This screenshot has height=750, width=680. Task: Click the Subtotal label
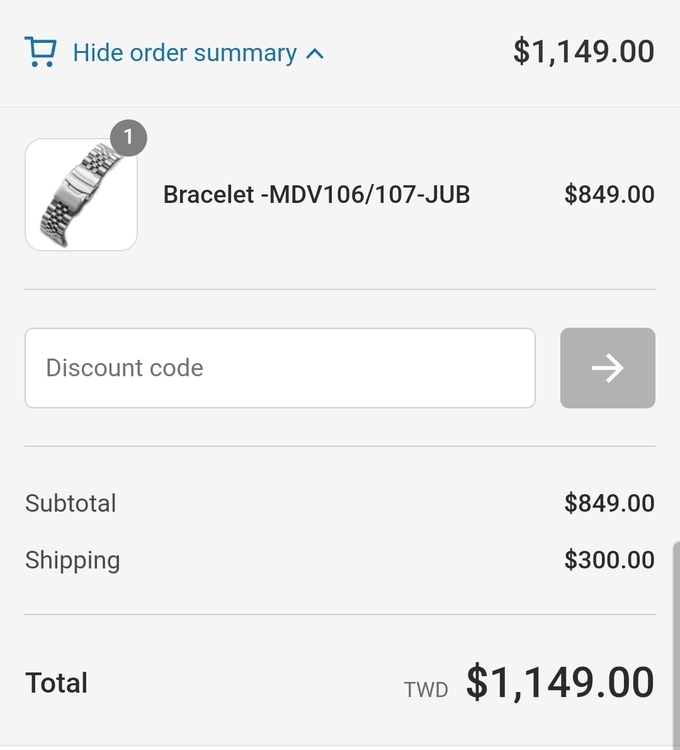[x=71, y=503]
